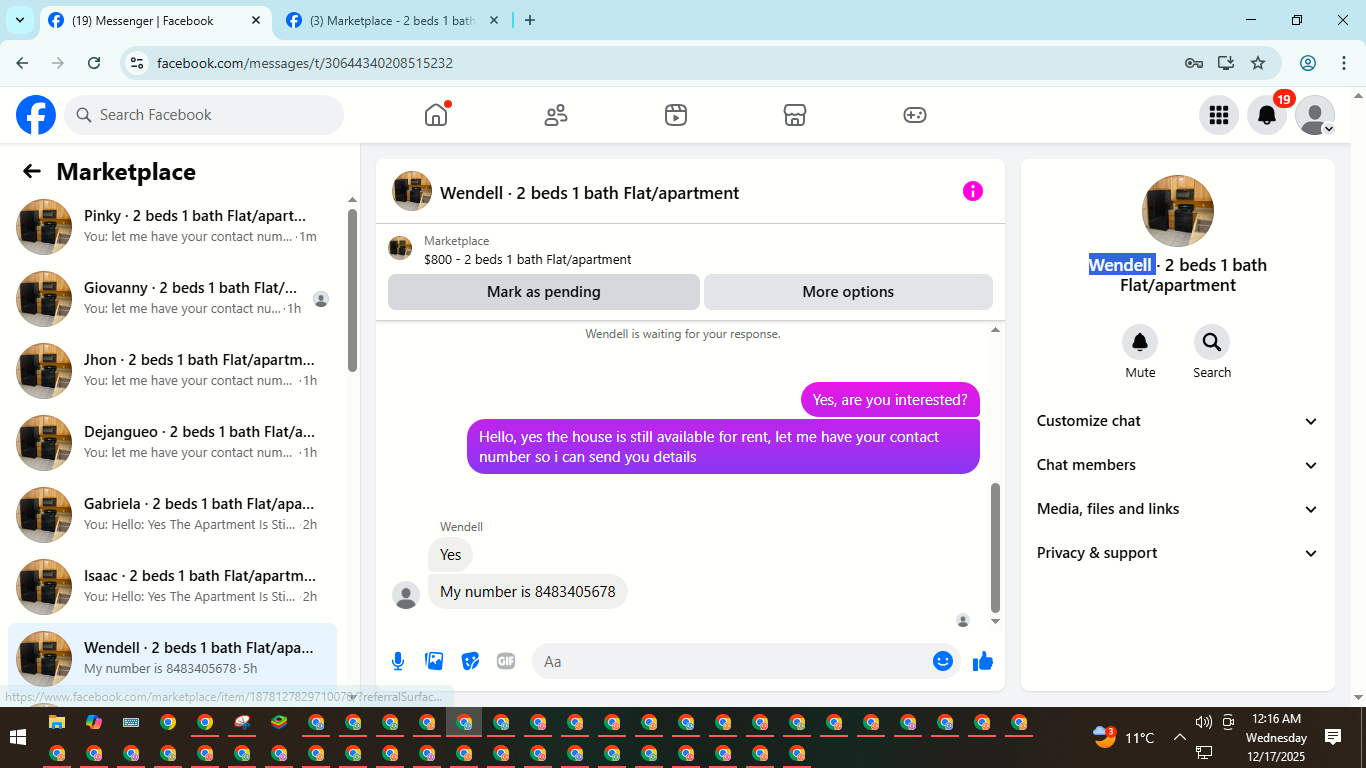Open the 11°C weather widget
Screen dimensions: 1366x768
(x=1124, y=738)
